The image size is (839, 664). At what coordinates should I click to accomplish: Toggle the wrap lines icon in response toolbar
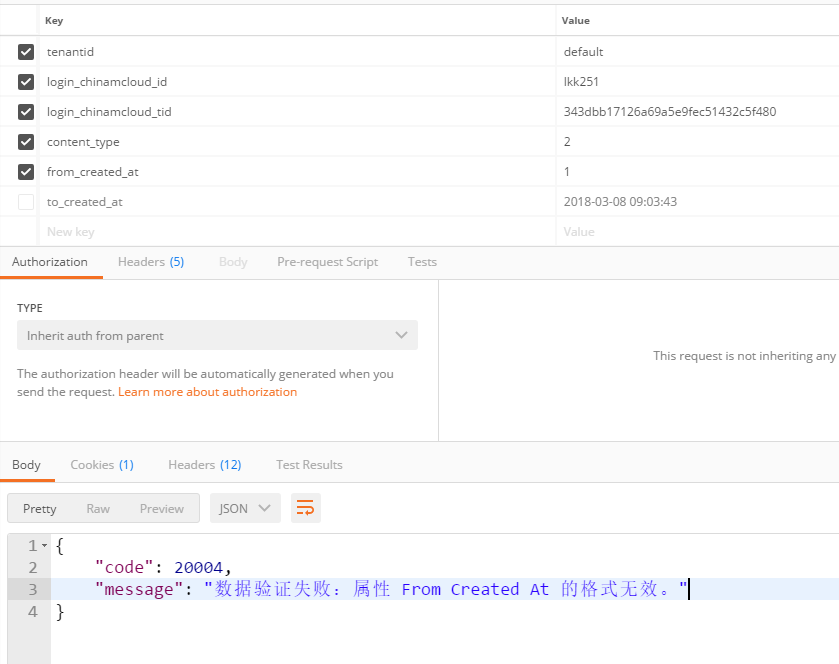click(x=306, y=508)
